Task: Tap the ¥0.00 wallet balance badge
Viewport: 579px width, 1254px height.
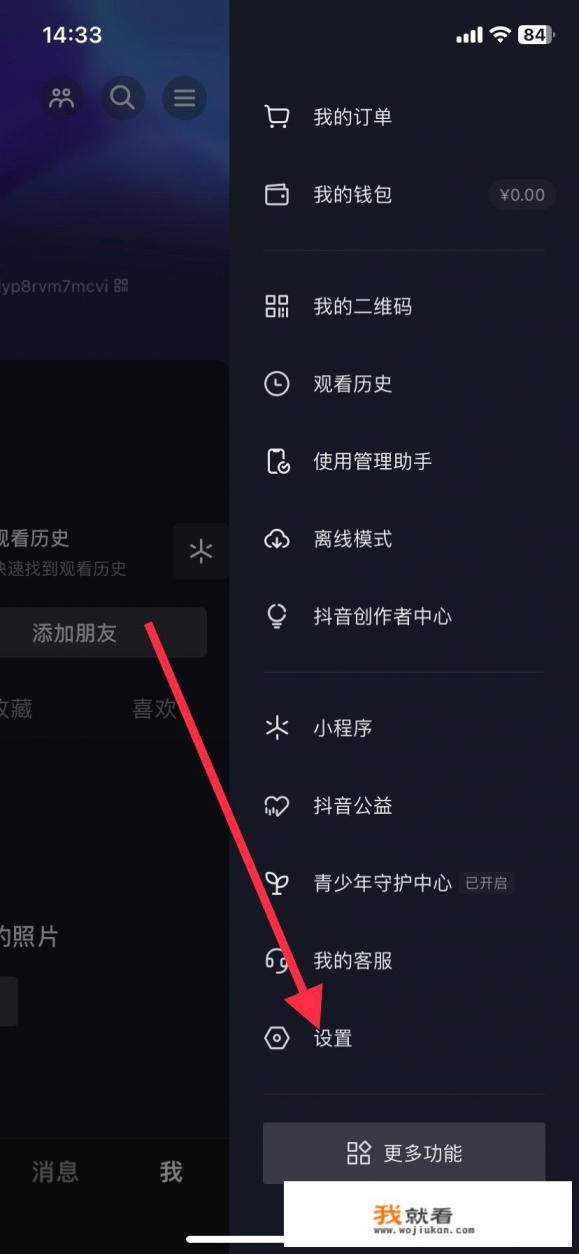Action: [522, 195]
